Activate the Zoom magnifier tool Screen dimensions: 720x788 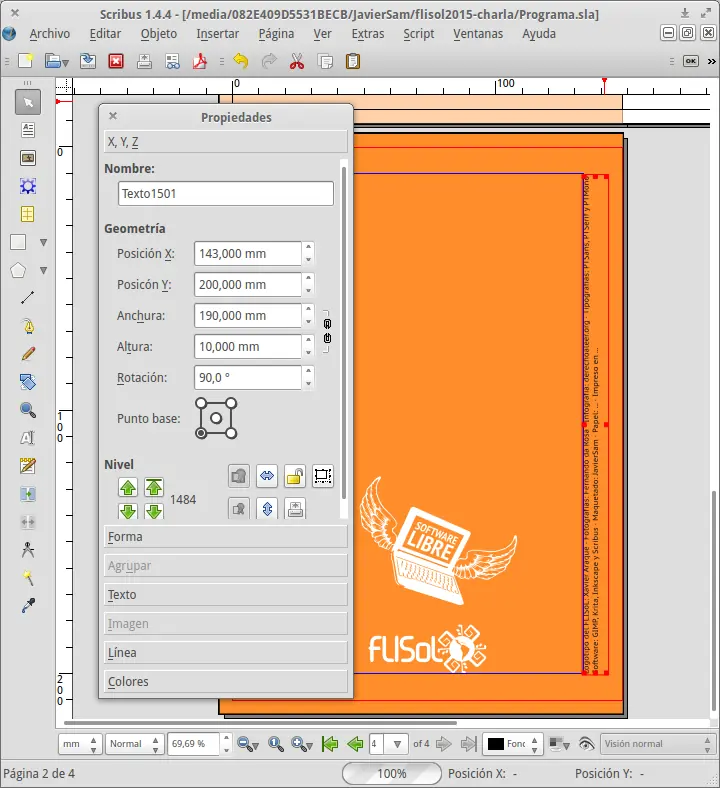(28, 410)
